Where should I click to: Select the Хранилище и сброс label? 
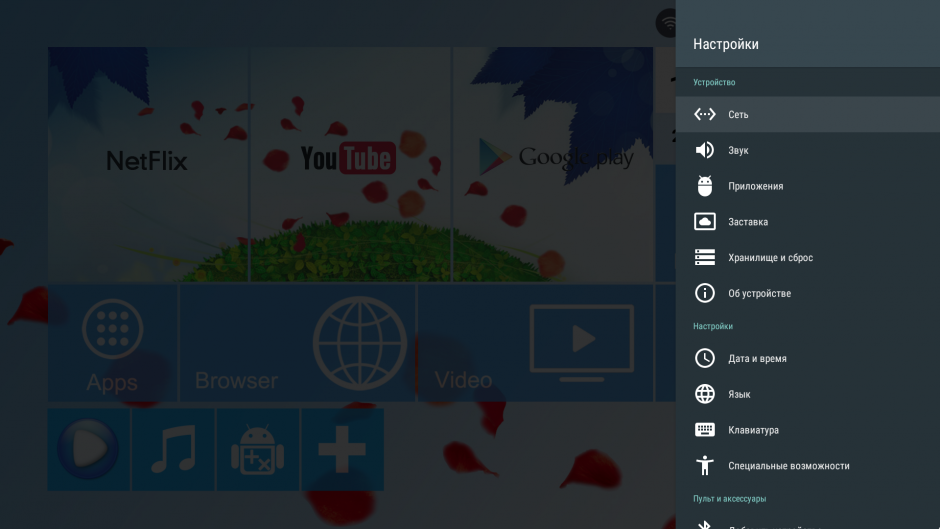[x=770, y=258]
